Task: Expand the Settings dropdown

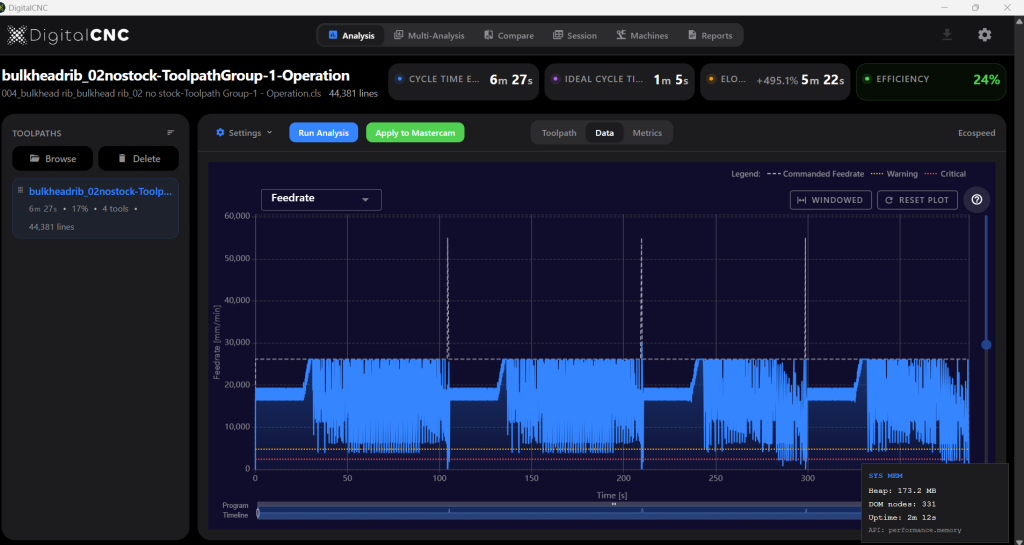Action: (x=244, y=132)
